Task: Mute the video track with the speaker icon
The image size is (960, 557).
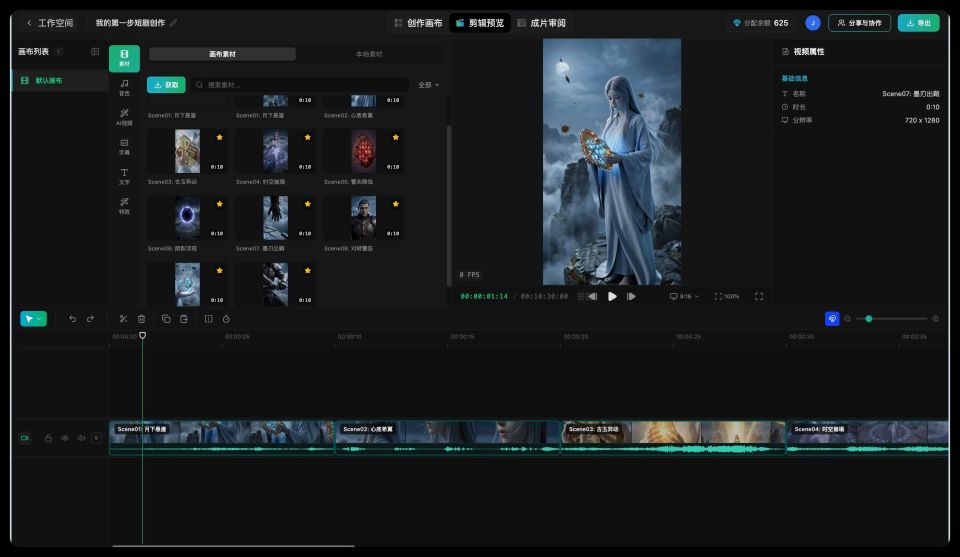Action: 81,438
